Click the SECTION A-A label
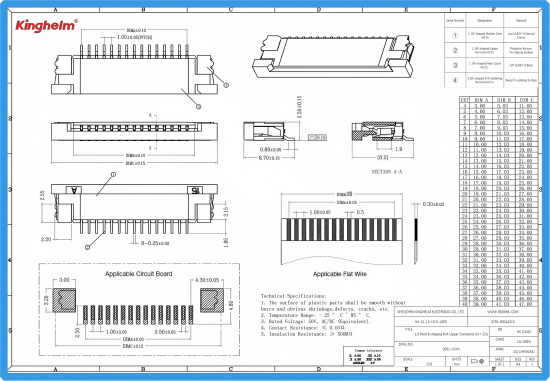 coord(387,172)
